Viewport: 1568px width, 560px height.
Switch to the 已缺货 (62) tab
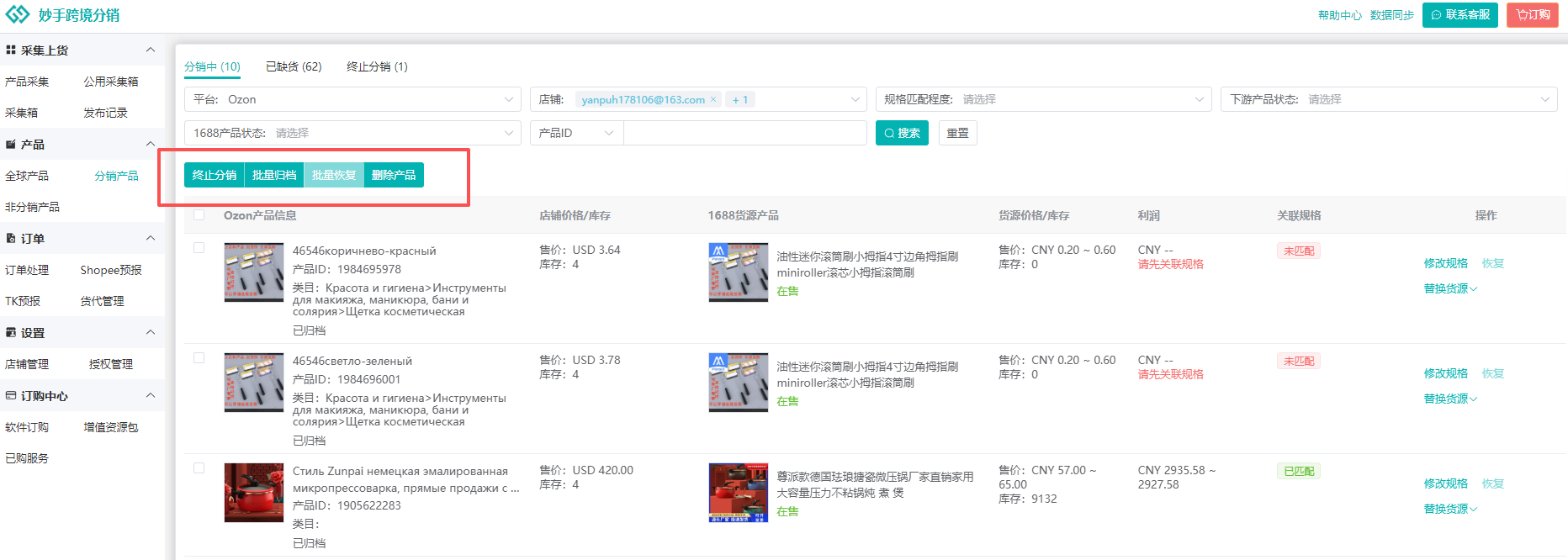[294, 66]
